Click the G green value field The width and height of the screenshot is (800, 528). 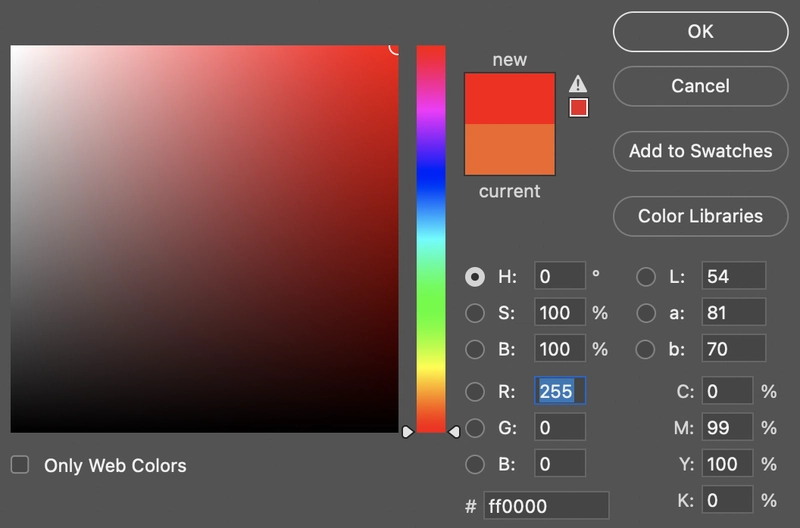(x=560, y=427)
